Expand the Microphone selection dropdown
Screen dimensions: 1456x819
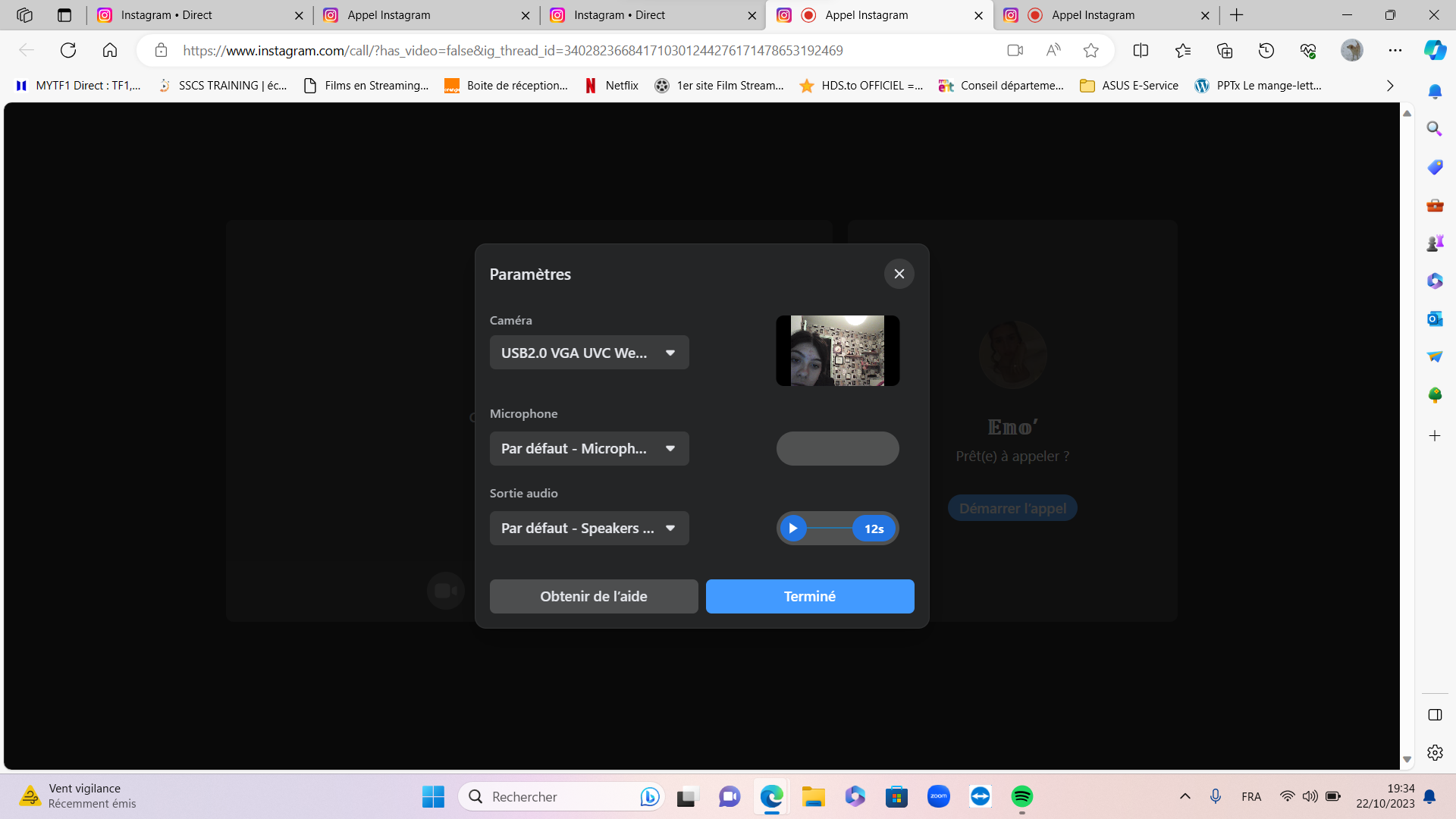click(589, 448)
